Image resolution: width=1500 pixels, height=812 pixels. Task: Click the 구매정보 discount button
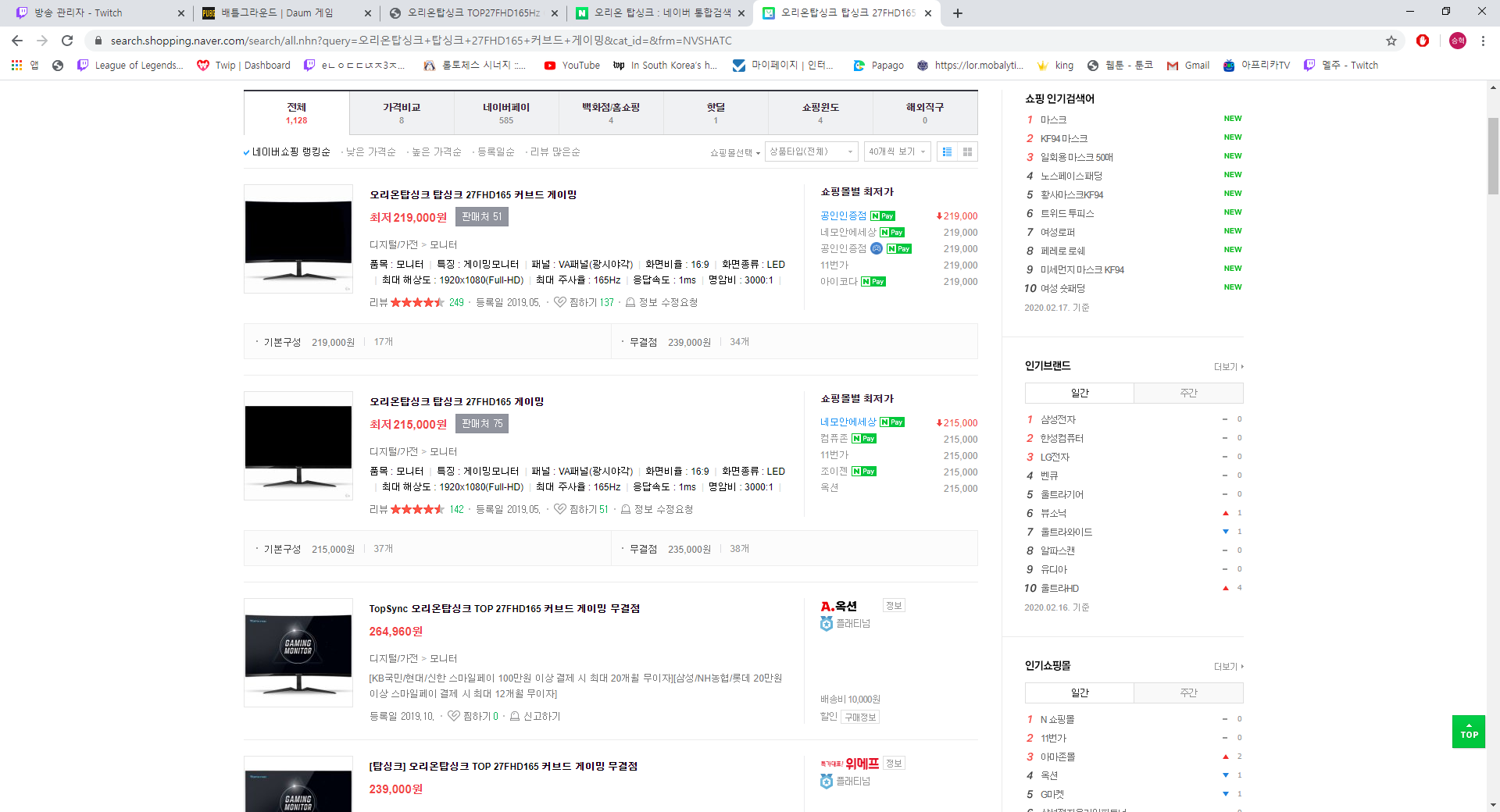pyautogui.click(x=860, y=717)
